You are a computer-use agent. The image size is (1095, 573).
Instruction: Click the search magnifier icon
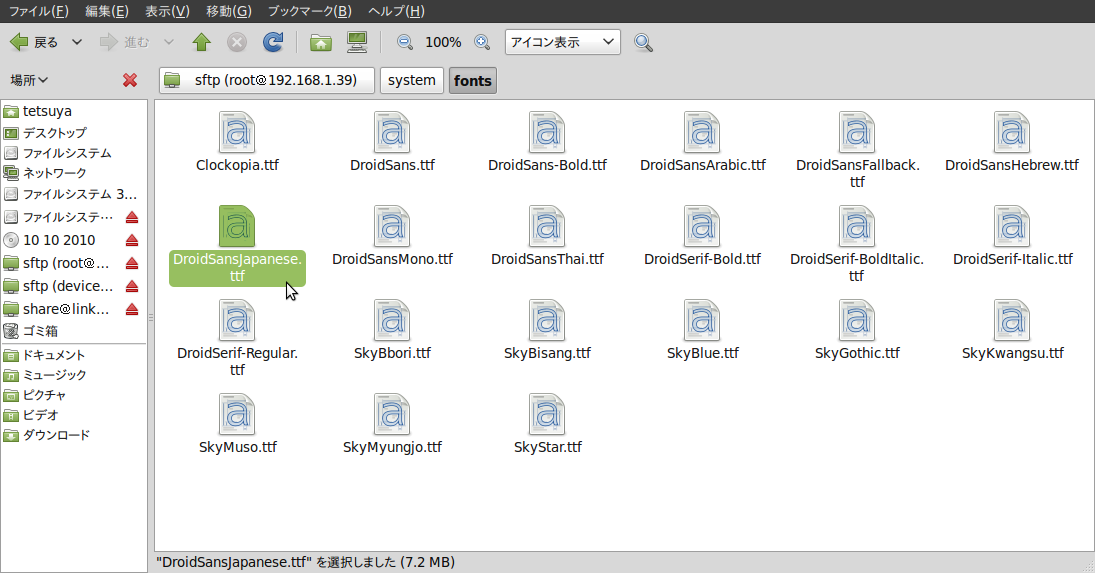tap(643, 43)
